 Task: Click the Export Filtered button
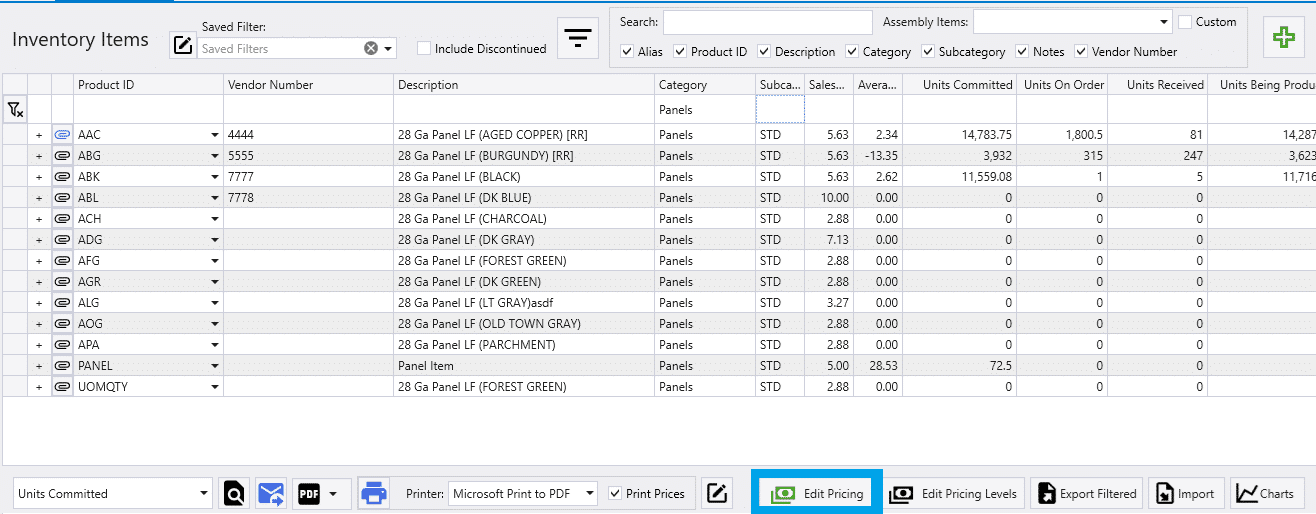click(x=1087, y=493)
